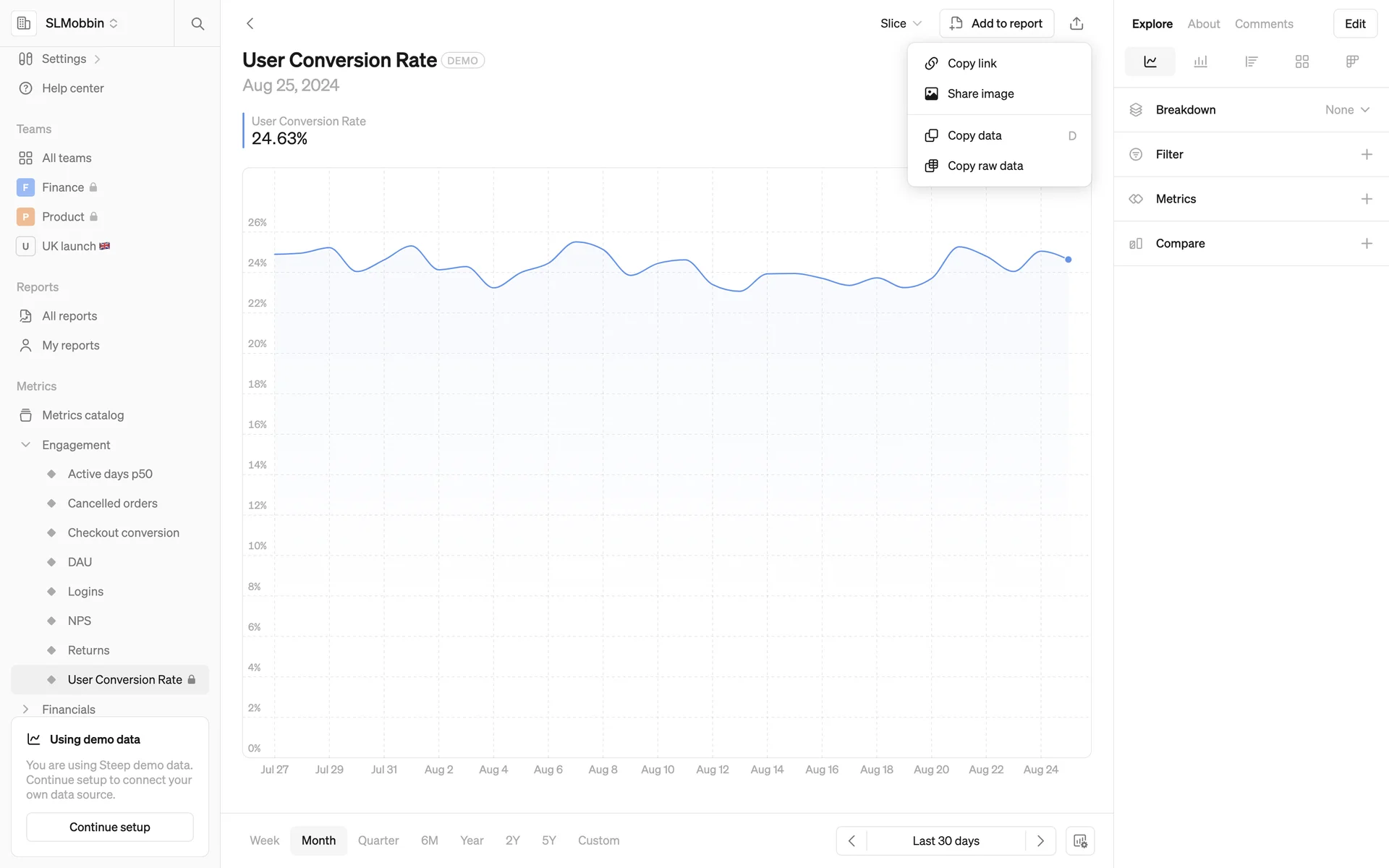Select the Quarter time range

pos(378,841)
